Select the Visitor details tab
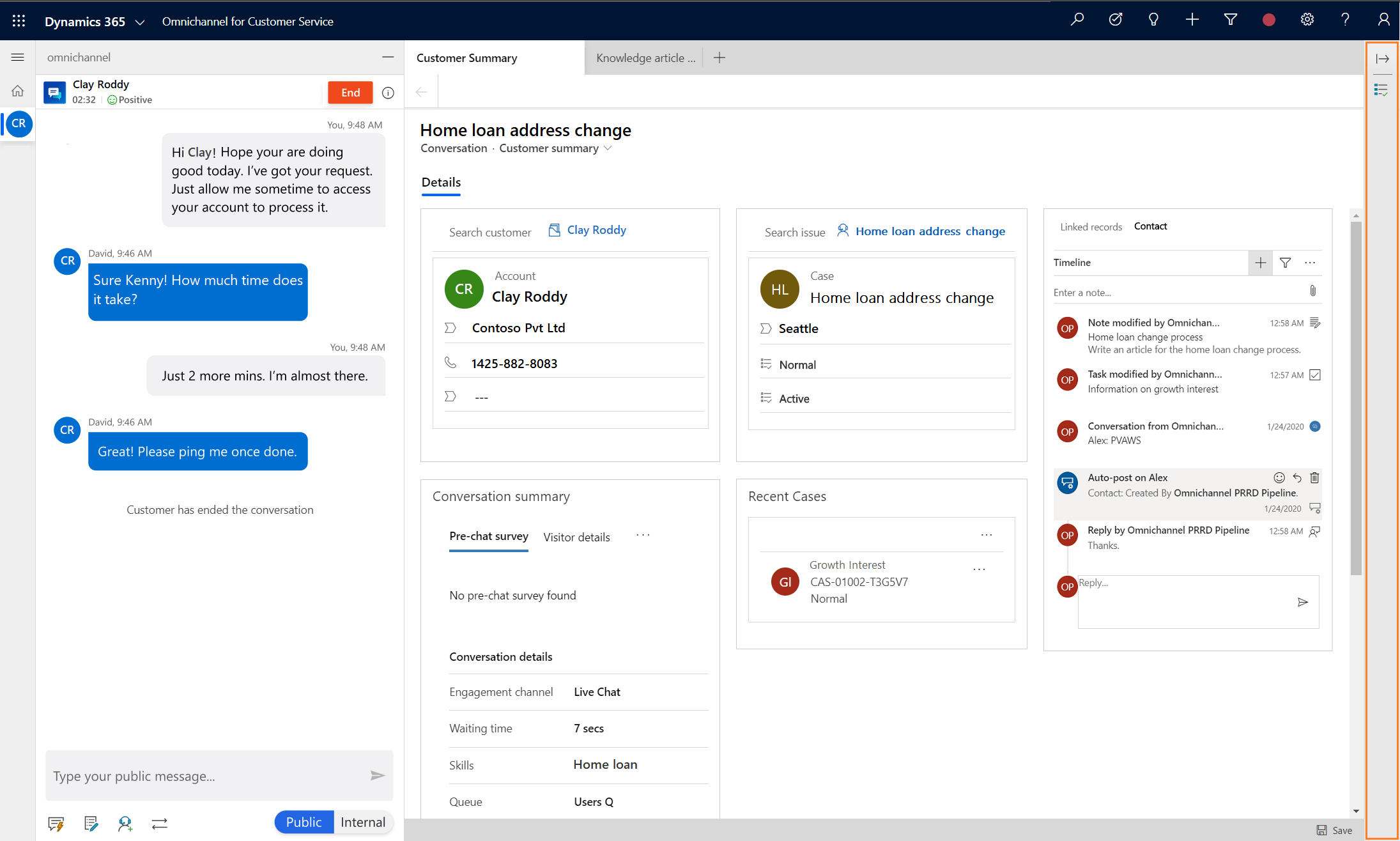The width and height of the screenshot is (1400, 841). pos(577,537)
